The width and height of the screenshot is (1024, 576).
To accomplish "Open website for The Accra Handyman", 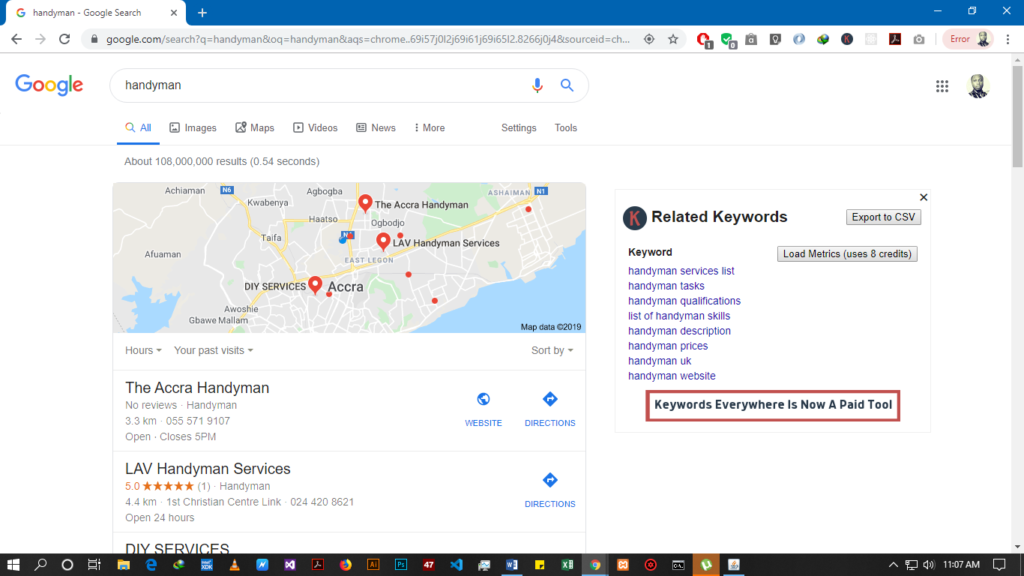I will click(x=483, y=409).
